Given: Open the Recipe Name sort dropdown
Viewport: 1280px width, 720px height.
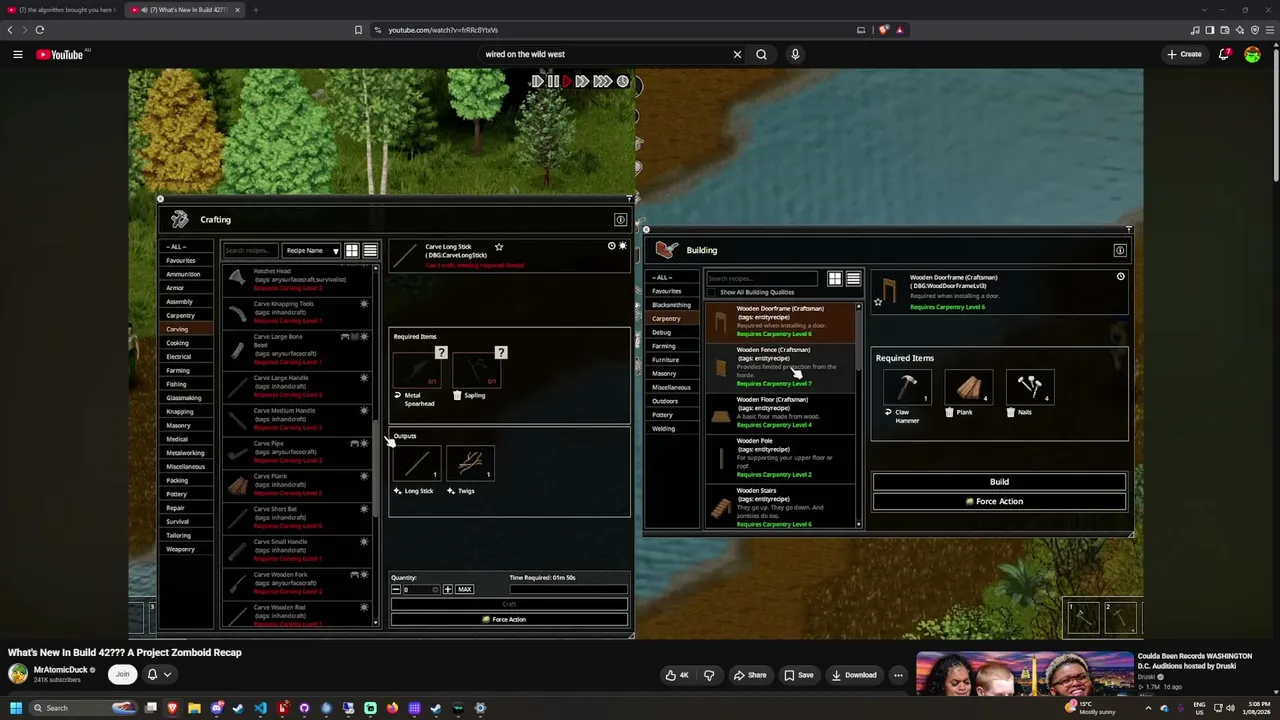Looking at the screenshot, I should [x=311, y=251].
